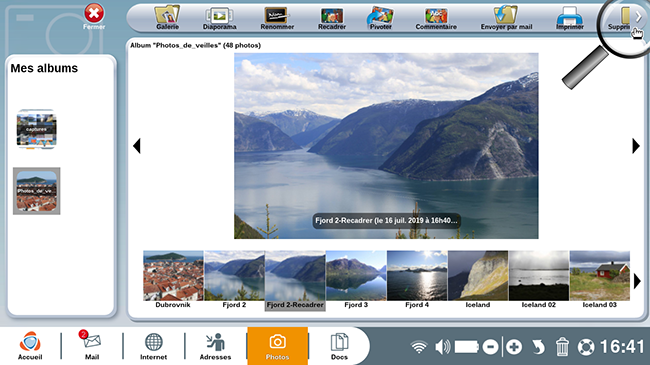Open the Mail tab
Viewport: 650px width, 365px height.
[x=92, y=346]
